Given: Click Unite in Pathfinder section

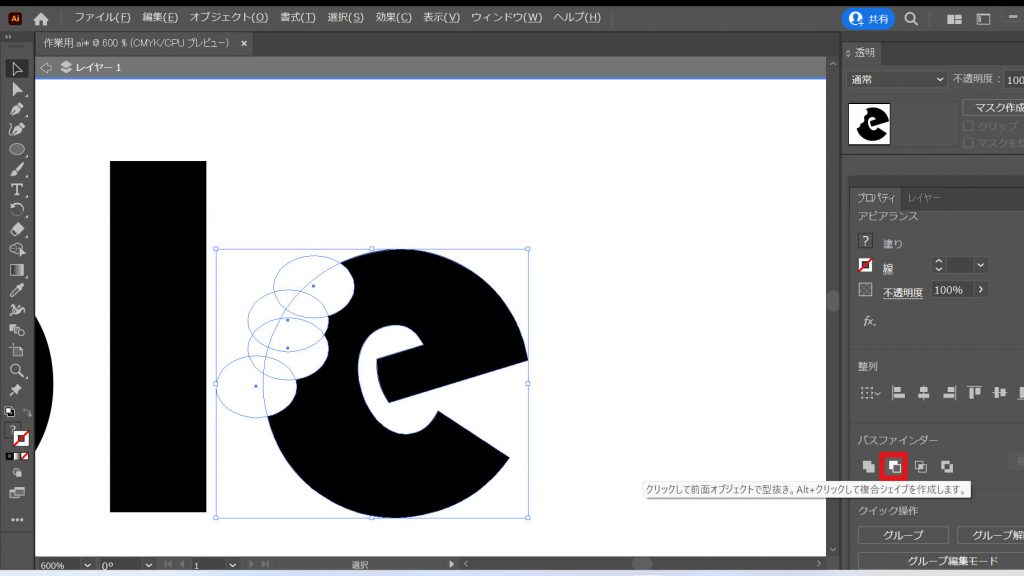Looking at the screenshot, I should [869, 466].
